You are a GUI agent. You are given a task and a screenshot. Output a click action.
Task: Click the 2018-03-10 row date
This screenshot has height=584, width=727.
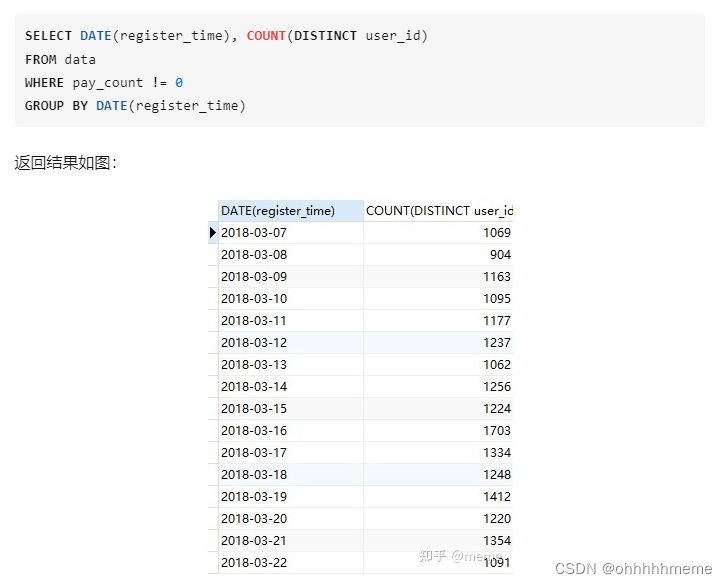[x=254, y=299]
